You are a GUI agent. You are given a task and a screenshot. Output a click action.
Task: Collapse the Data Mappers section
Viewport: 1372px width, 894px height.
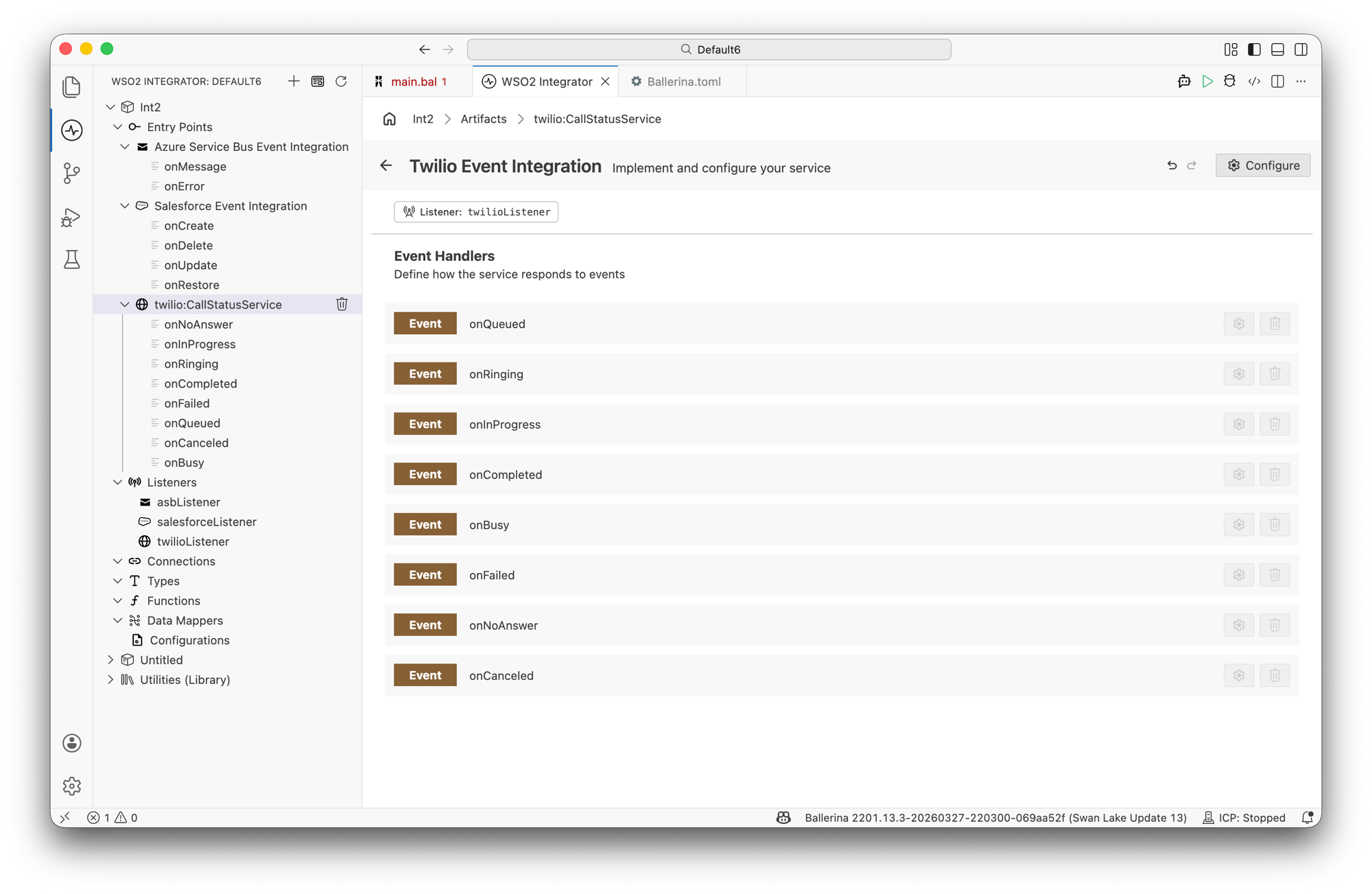[118, 620]
